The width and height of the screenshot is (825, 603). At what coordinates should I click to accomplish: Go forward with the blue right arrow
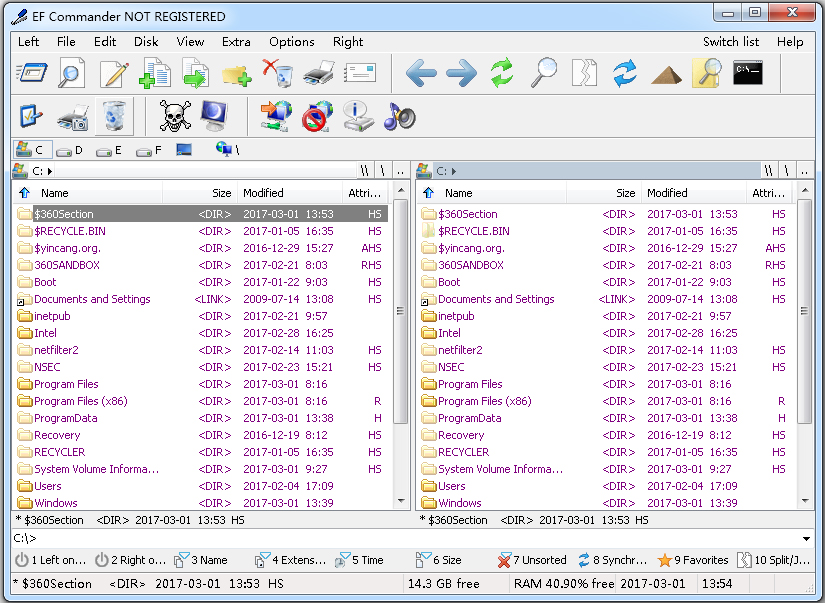(461, 73)
